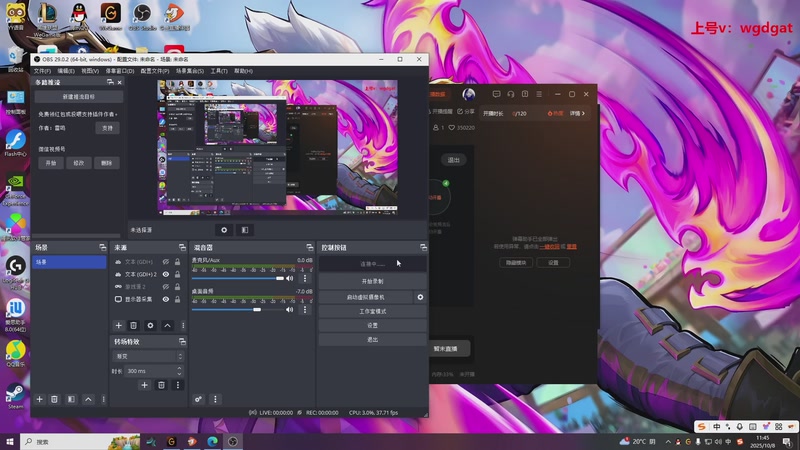800x450 pixels.
Task: Undock the multi-stream plugin panel float icon
Action: tap(110, 82)
